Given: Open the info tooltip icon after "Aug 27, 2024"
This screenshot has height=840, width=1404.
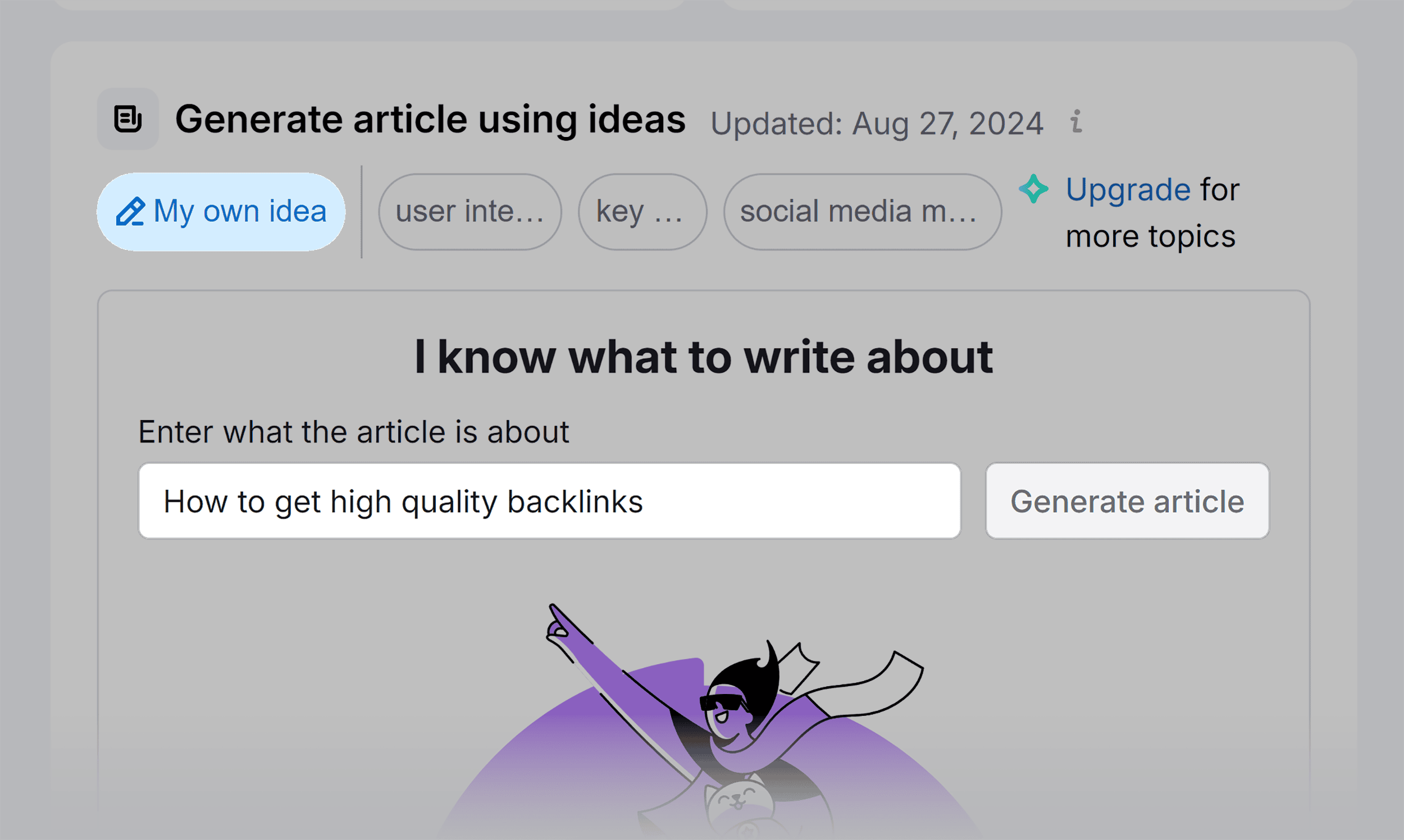Looking at the screenshot, I should (1076, 122).
